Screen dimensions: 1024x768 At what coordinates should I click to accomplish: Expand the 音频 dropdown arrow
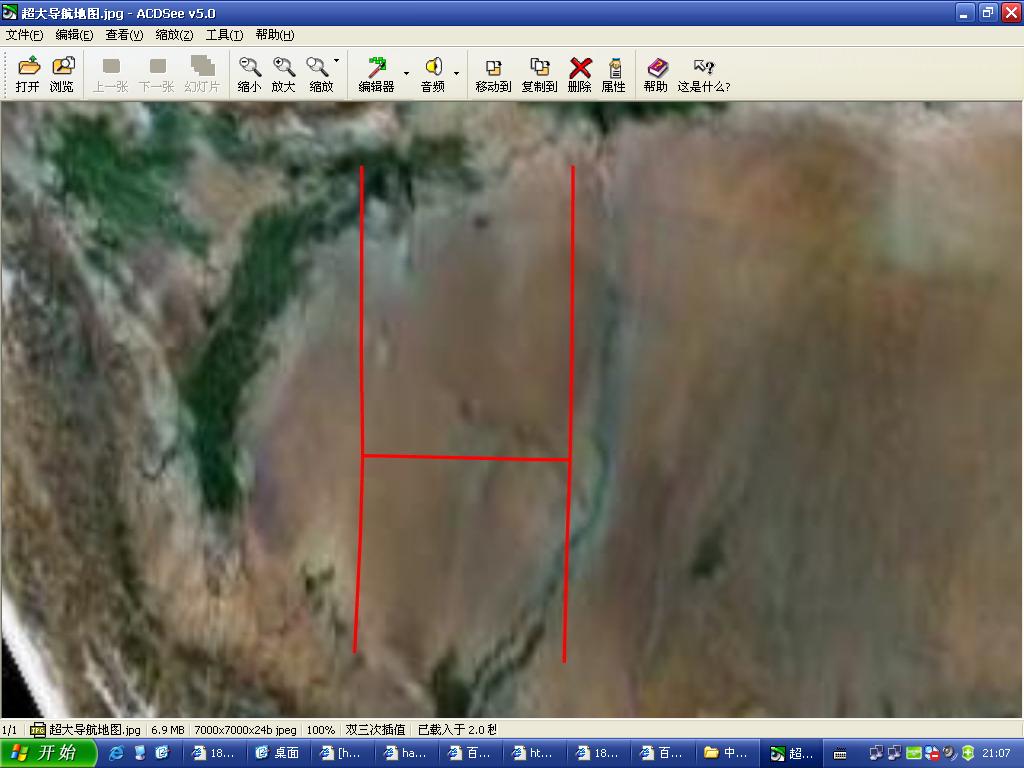pyautogui.click(x=456, y=73)
